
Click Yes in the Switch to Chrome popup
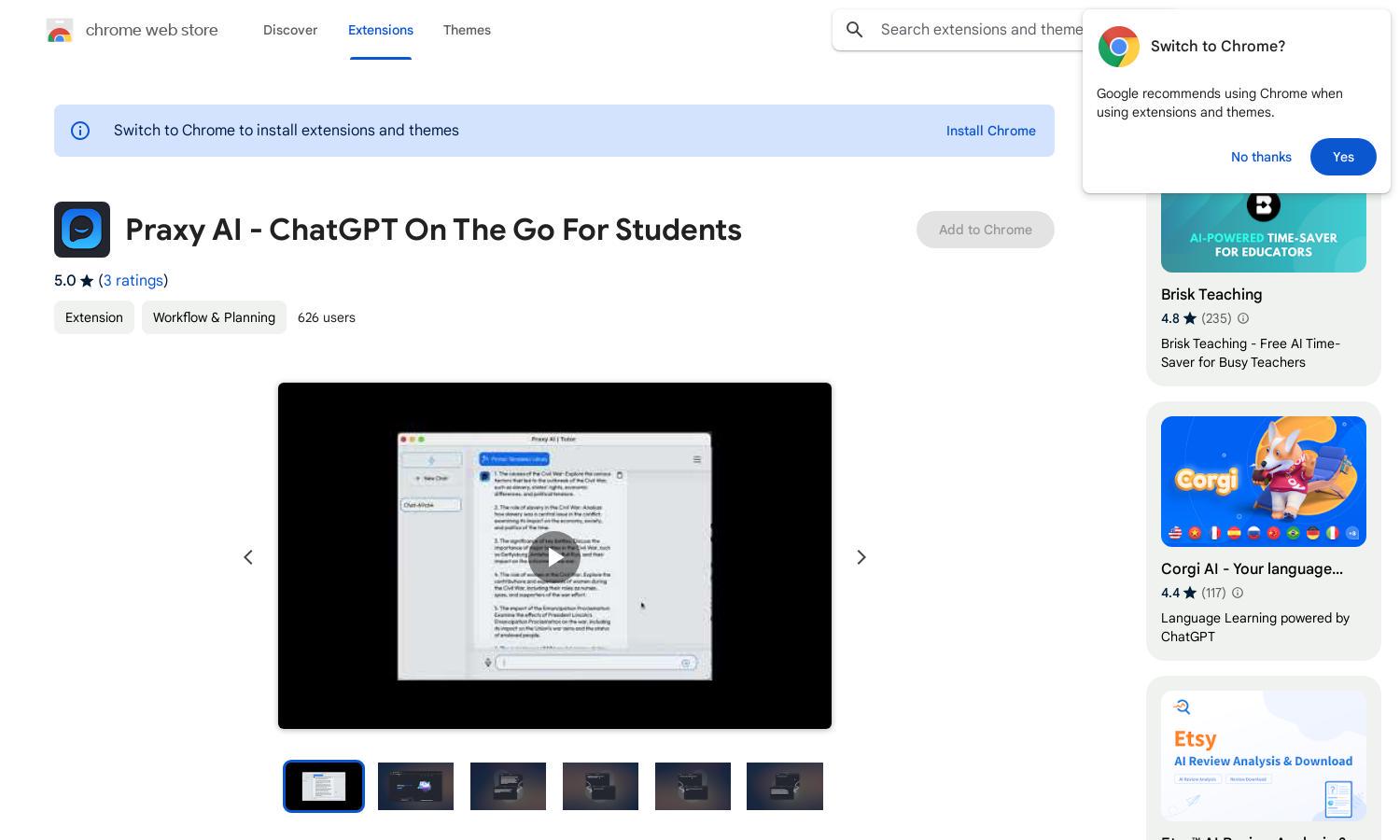(1343, 157)
